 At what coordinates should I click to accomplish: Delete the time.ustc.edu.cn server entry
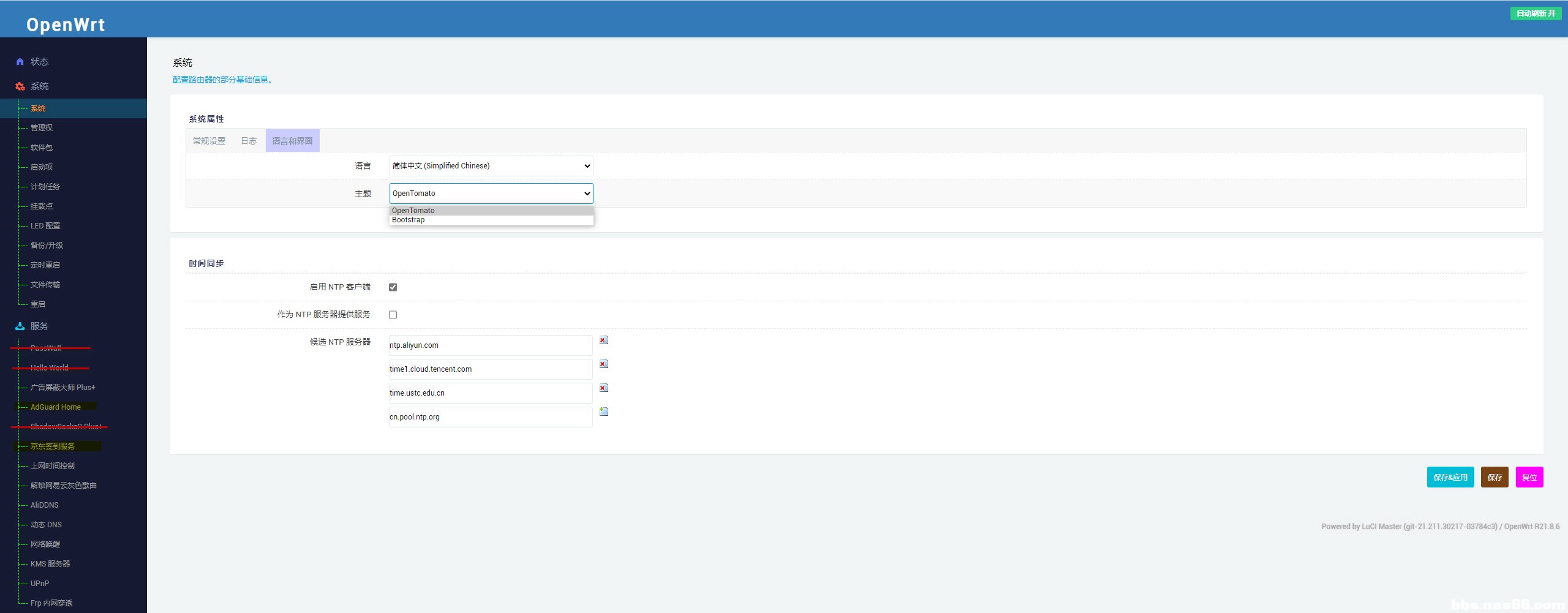pos(603,388)
